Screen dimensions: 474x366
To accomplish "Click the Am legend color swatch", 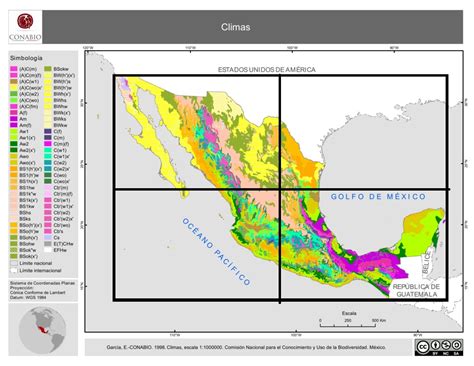I will [14, 119].
